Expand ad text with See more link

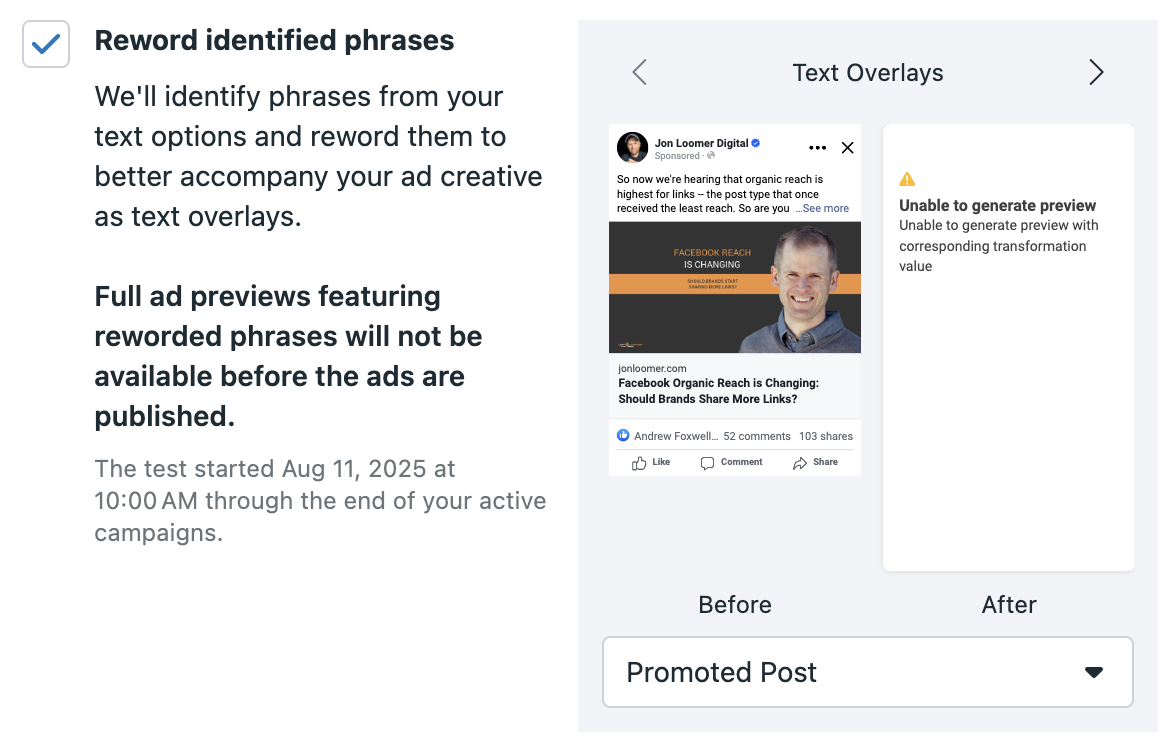pos(823,208)
